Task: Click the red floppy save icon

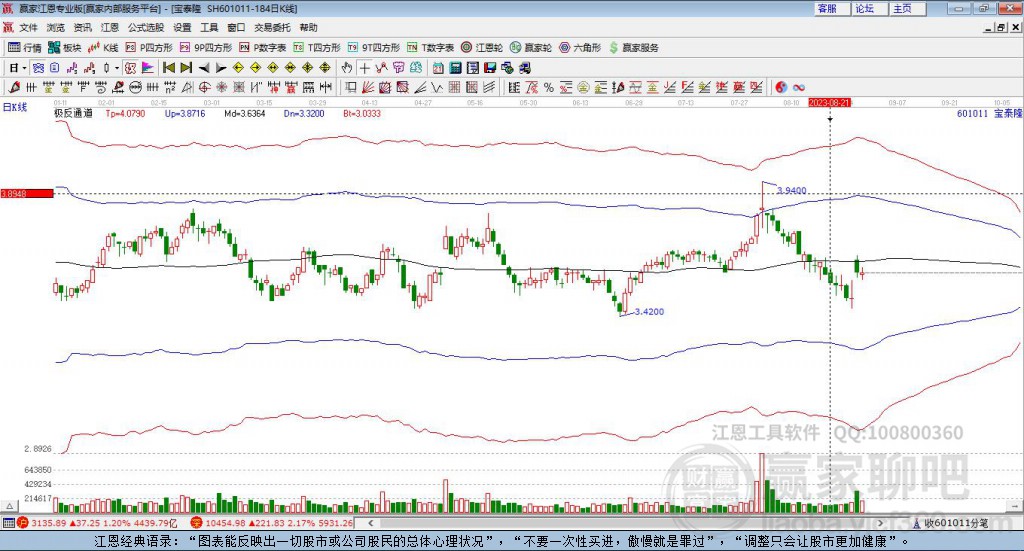Action: click(490, 68)
